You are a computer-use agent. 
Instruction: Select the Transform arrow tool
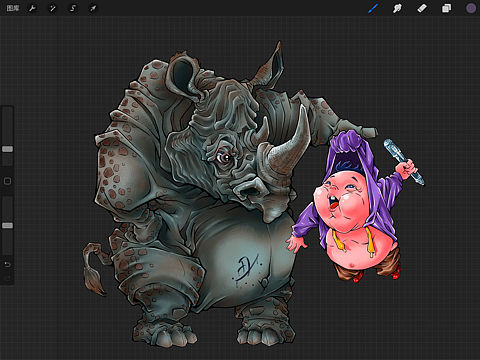click(93, 8)
